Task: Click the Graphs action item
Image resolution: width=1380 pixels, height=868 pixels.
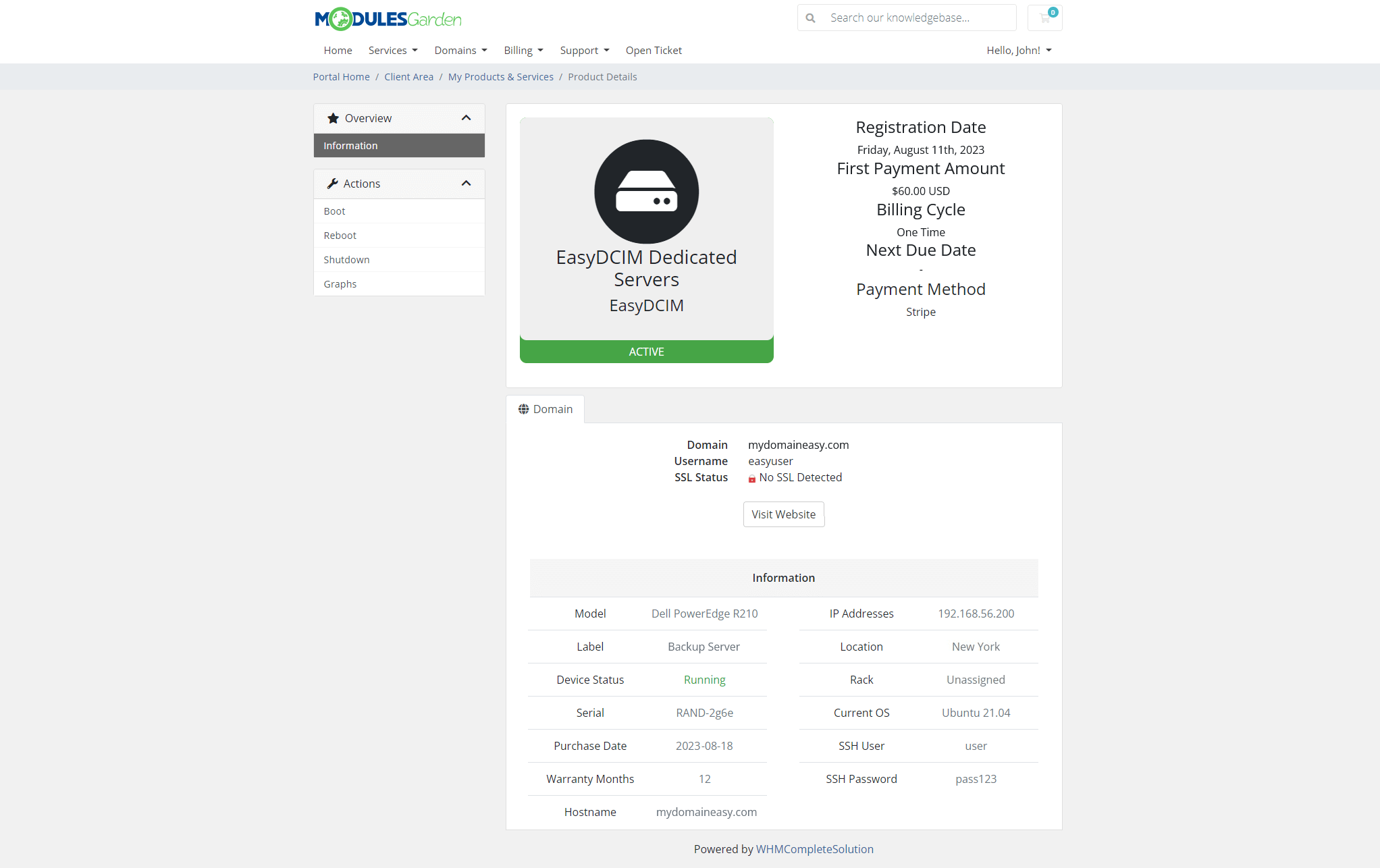Action: [x=340, y=283]
